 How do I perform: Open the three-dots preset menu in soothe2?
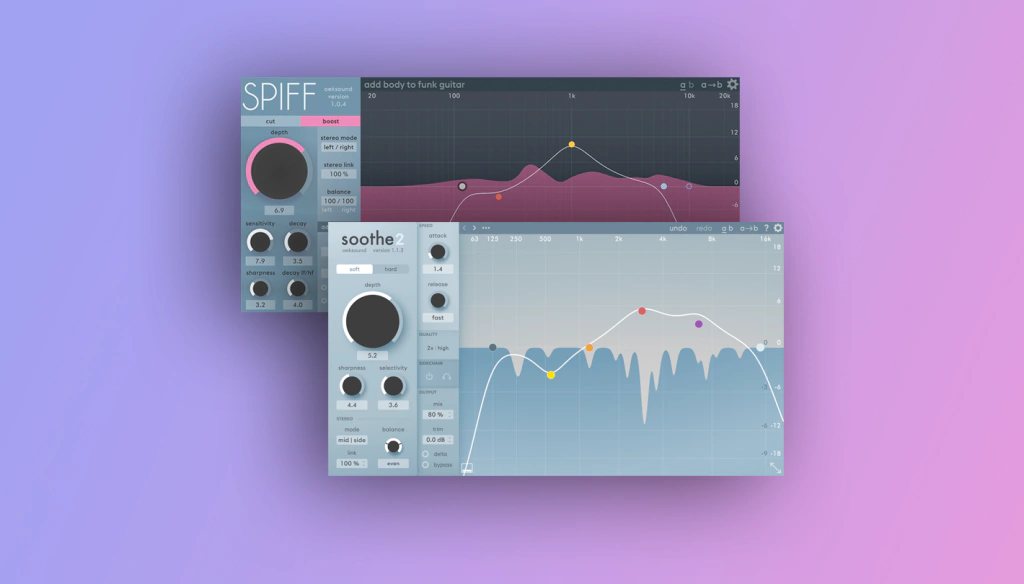[486, 228]
